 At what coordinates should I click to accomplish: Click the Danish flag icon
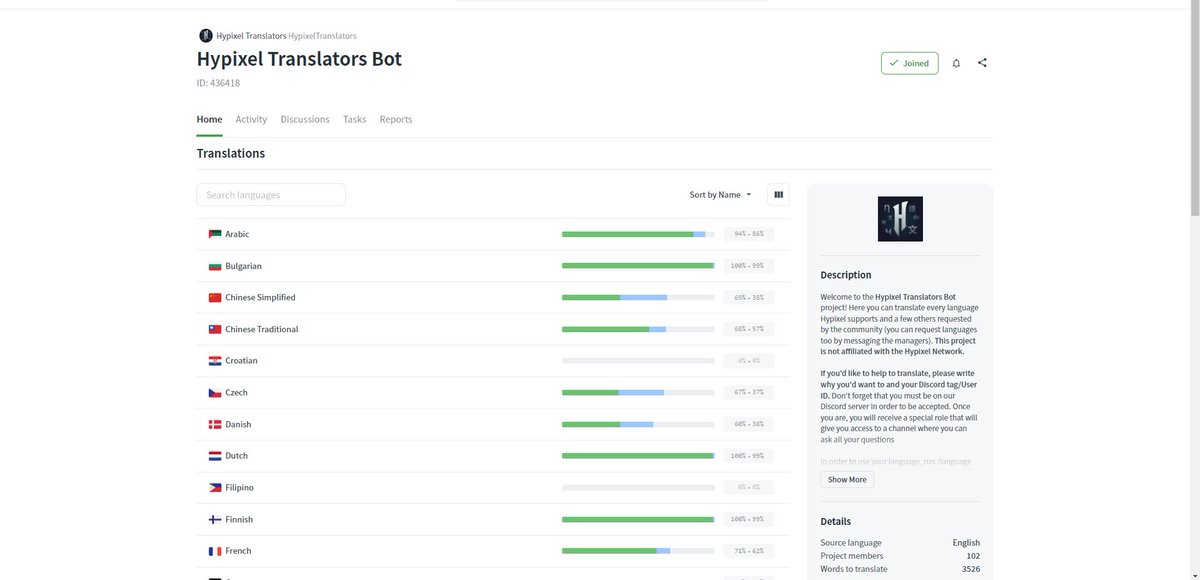click(x=215, y=424)
